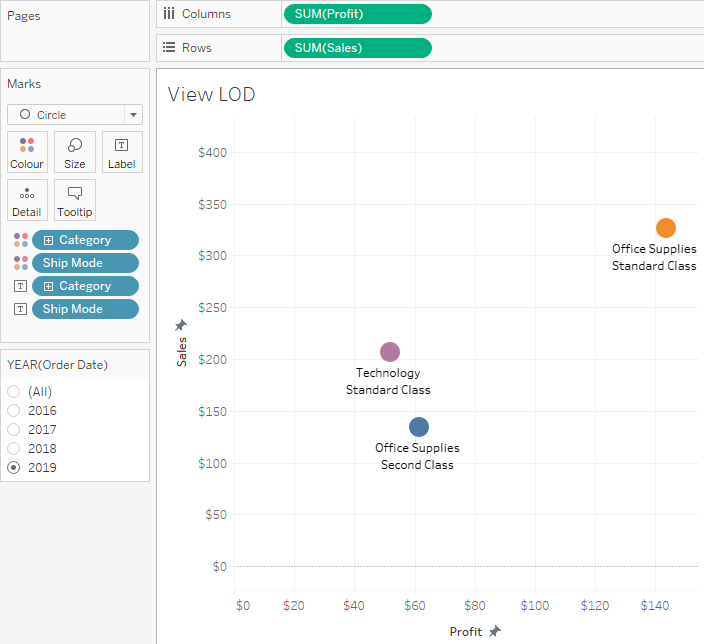Click the colour icon beside Ship Mode pill
704x644 pixels.
pyautogui.click(x=21, y=263)
